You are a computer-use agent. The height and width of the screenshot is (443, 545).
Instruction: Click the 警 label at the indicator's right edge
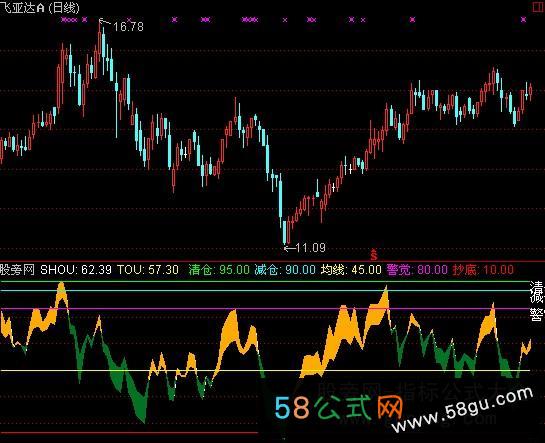click(x=537, y=315)
